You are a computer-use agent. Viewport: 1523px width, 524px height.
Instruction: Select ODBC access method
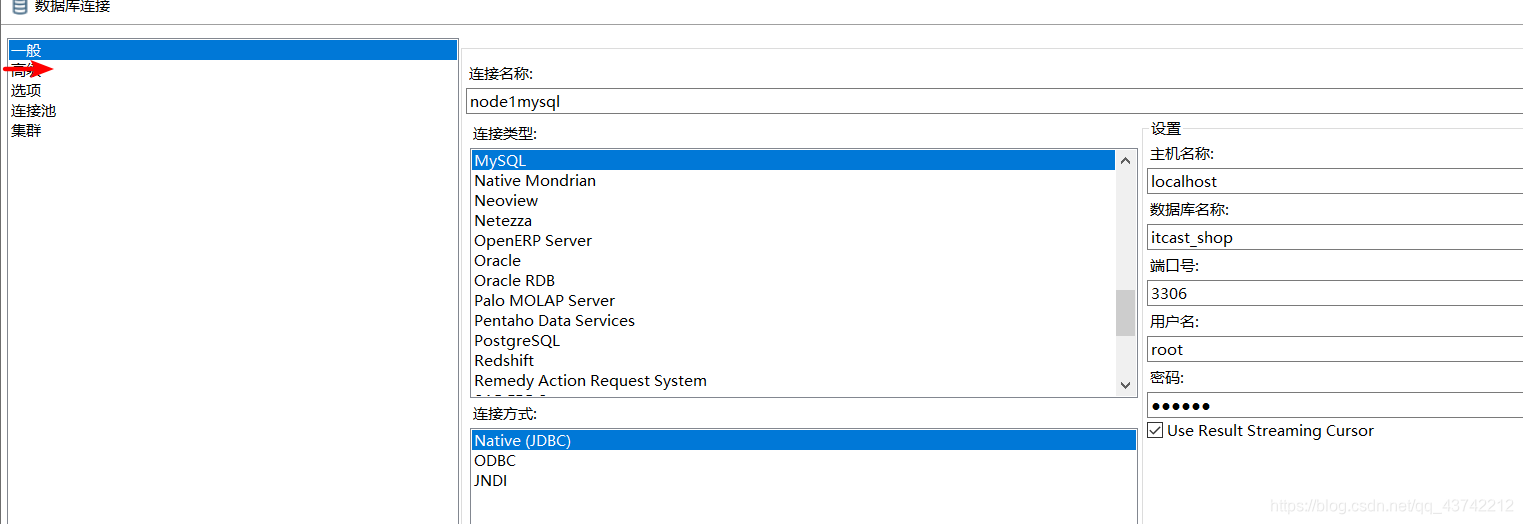click(x=495, y=460)
